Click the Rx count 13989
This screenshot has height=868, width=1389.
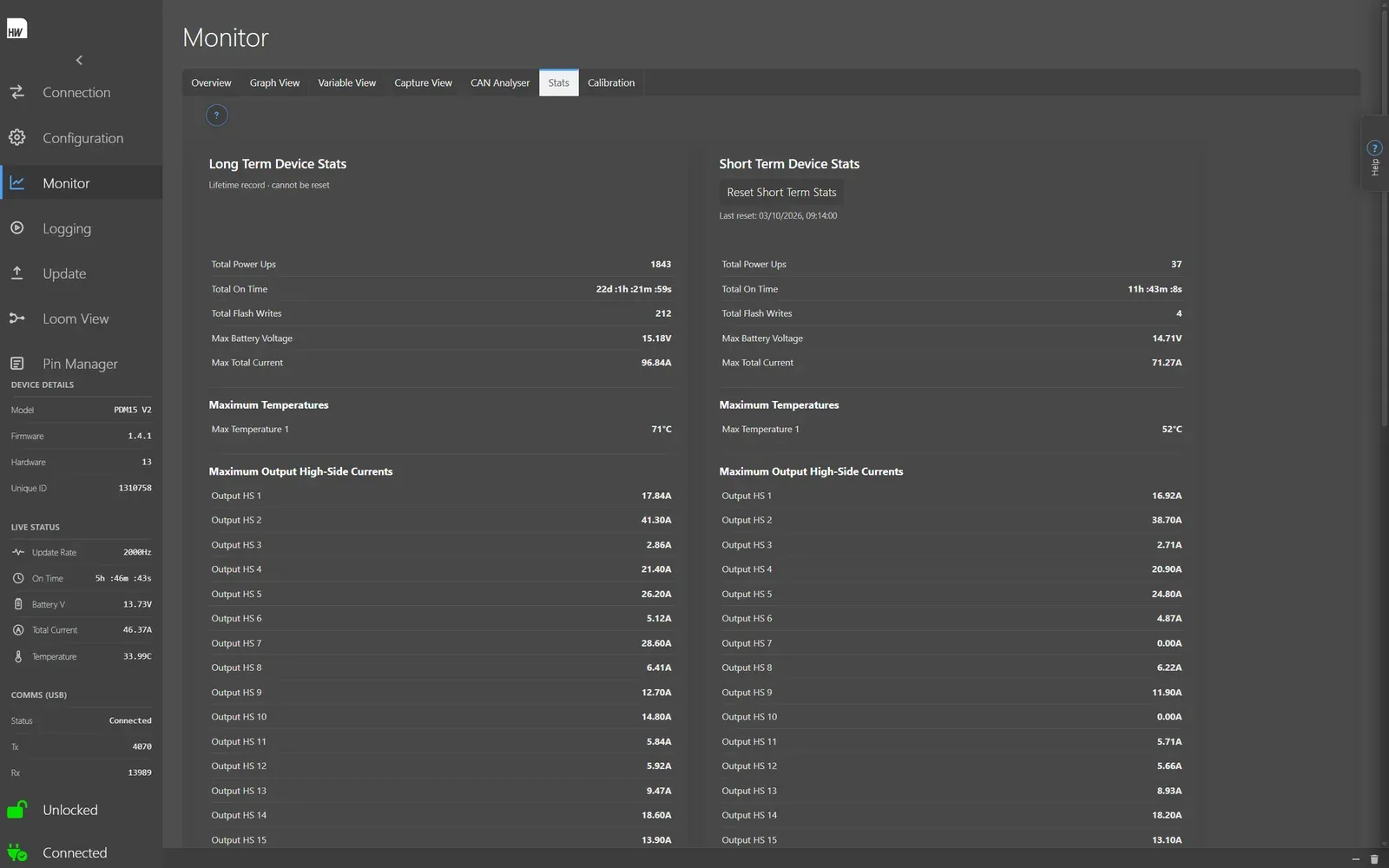click(x=140, y=773)
